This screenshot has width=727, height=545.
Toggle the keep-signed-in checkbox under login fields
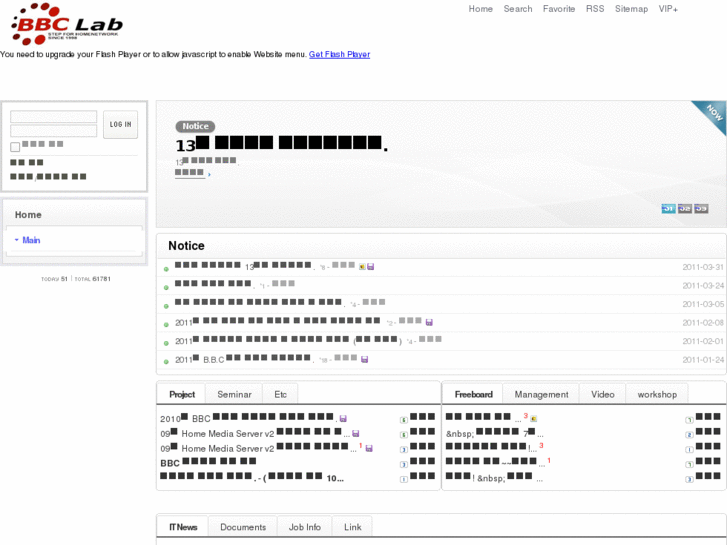click(15, 147)
